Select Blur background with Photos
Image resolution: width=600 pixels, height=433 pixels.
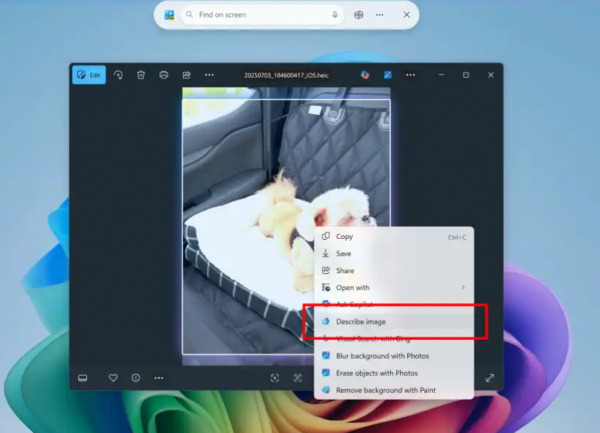tap(394, 356)
